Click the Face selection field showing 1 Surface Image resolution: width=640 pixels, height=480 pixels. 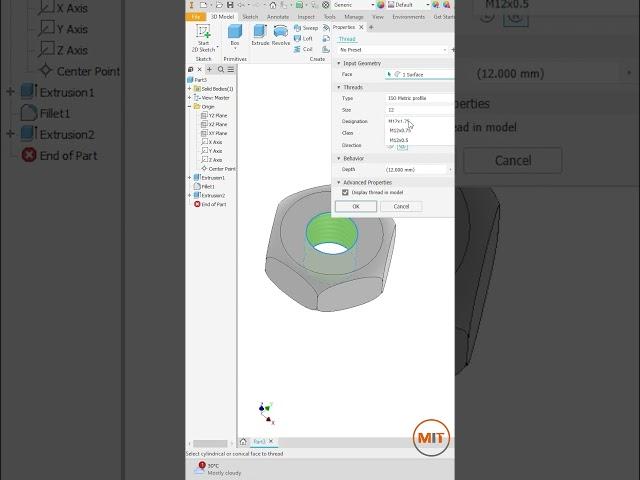420,74
